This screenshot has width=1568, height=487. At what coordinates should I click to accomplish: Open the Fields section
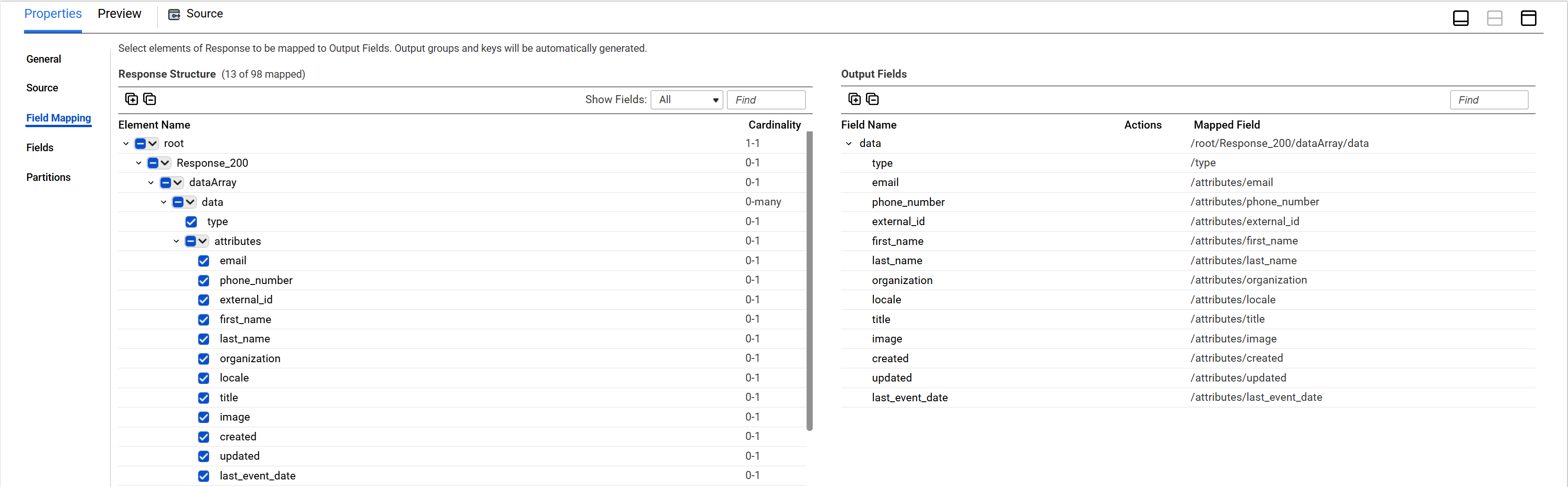pos(40,147)
